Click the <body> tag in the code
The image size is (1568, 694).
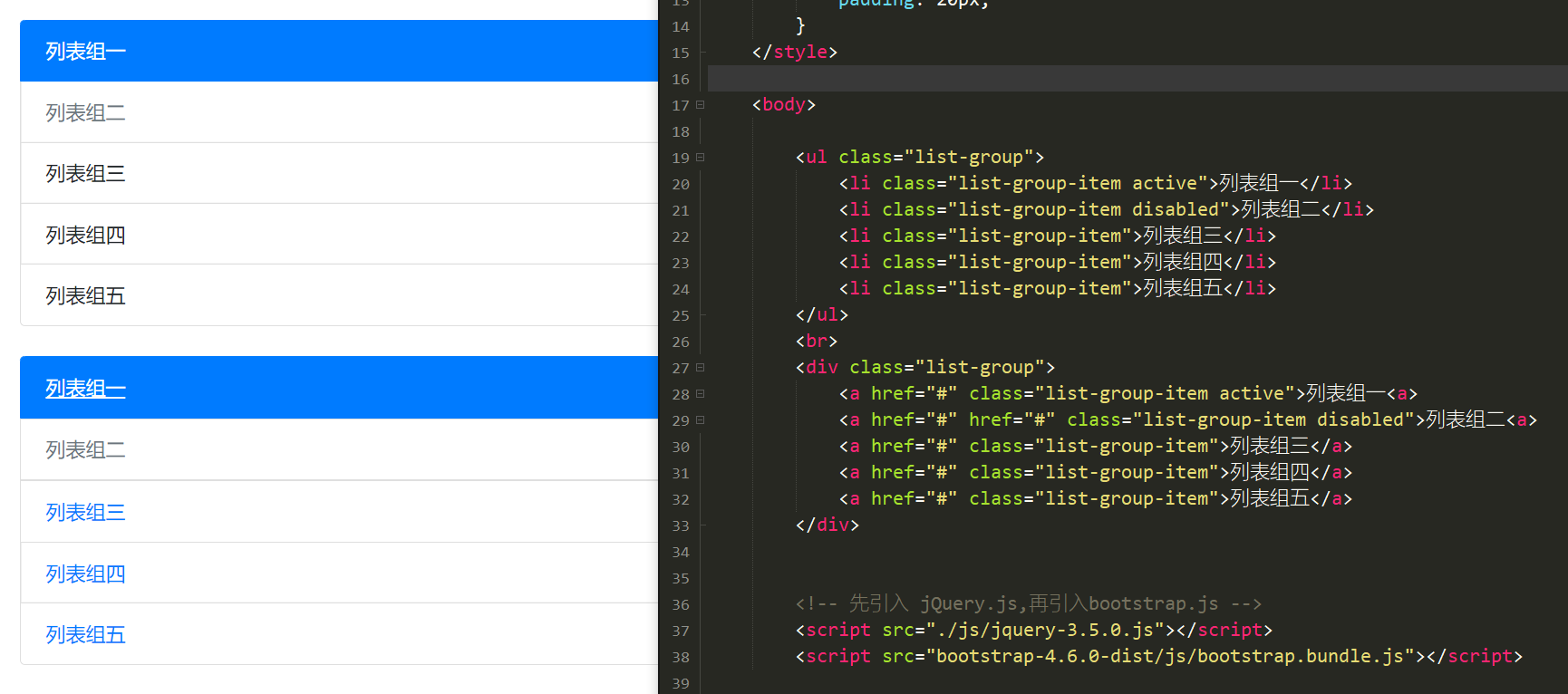click(784, 104)
